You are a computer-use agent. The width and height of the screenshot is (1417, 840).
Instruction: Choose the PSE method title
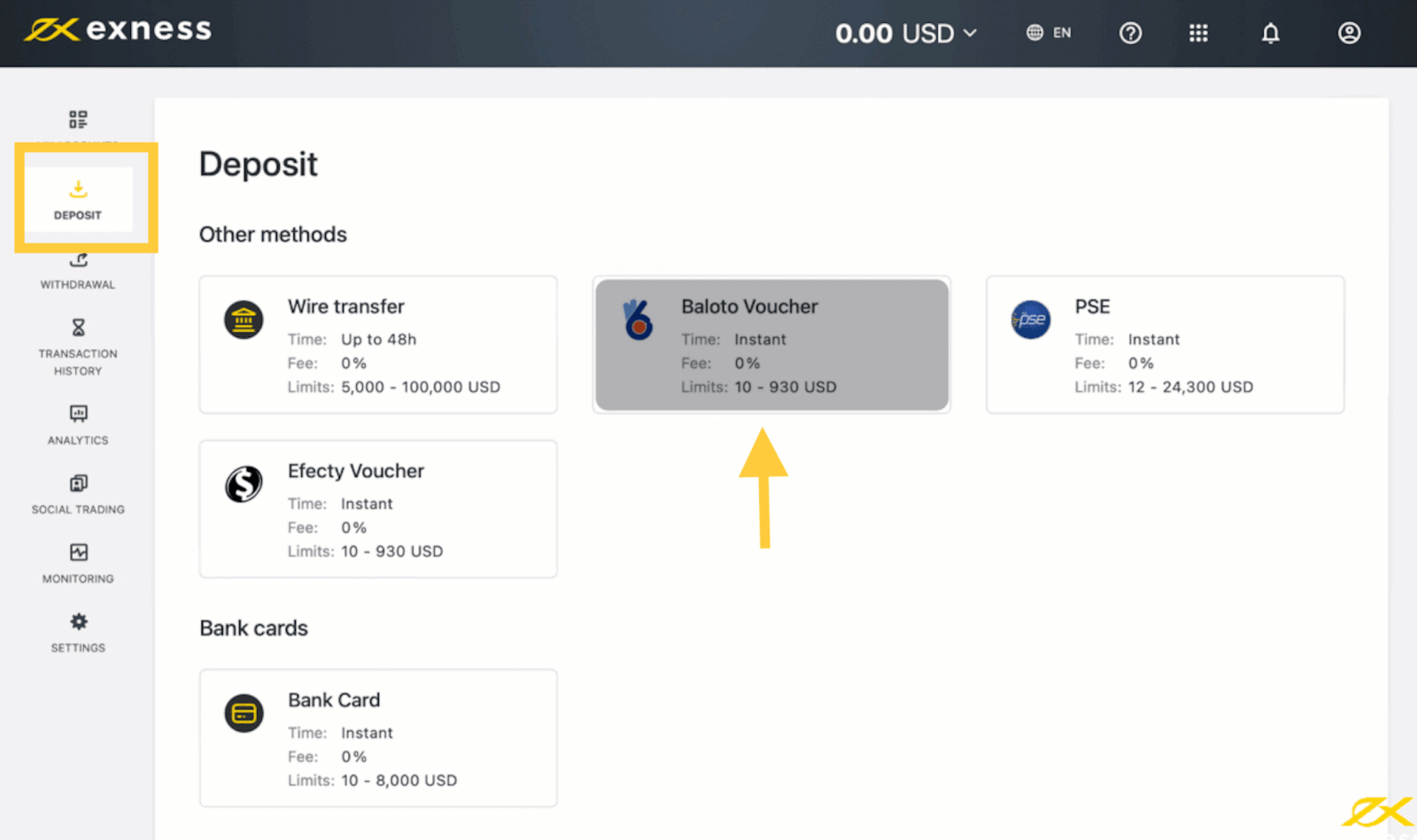[1092, 306]
